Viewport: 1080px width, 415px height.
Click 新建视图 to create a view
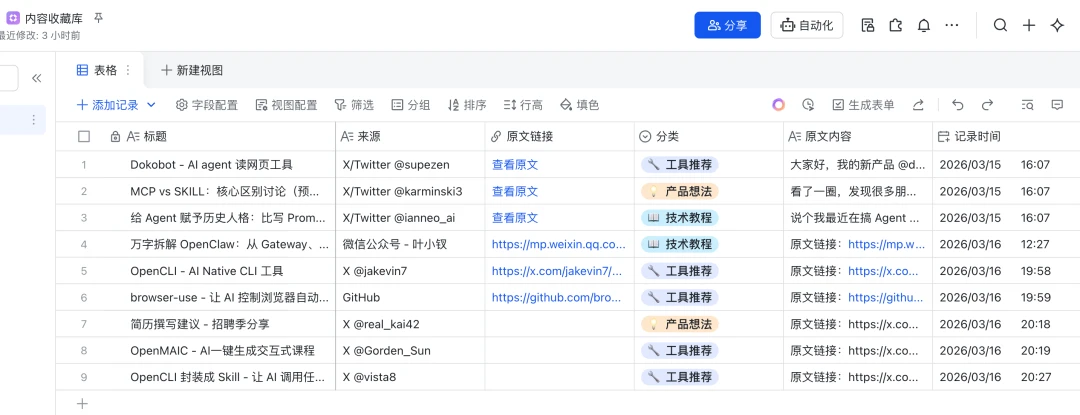click(191, 70)
